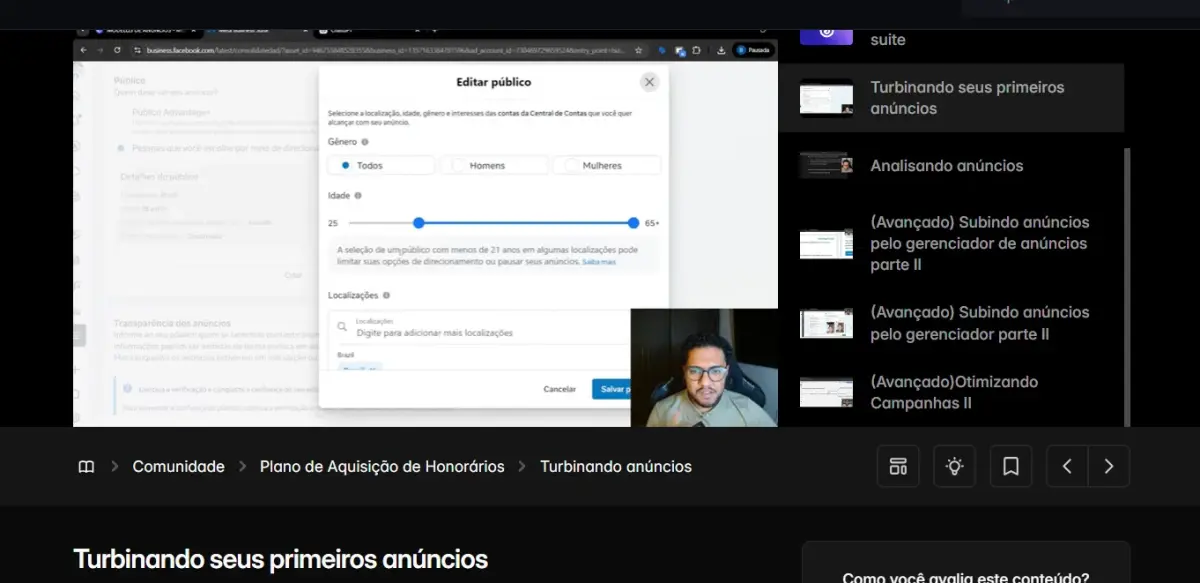1200x583 pixels.
Task: Click info icon beside Idade
Action: click(x=358, y=196)
